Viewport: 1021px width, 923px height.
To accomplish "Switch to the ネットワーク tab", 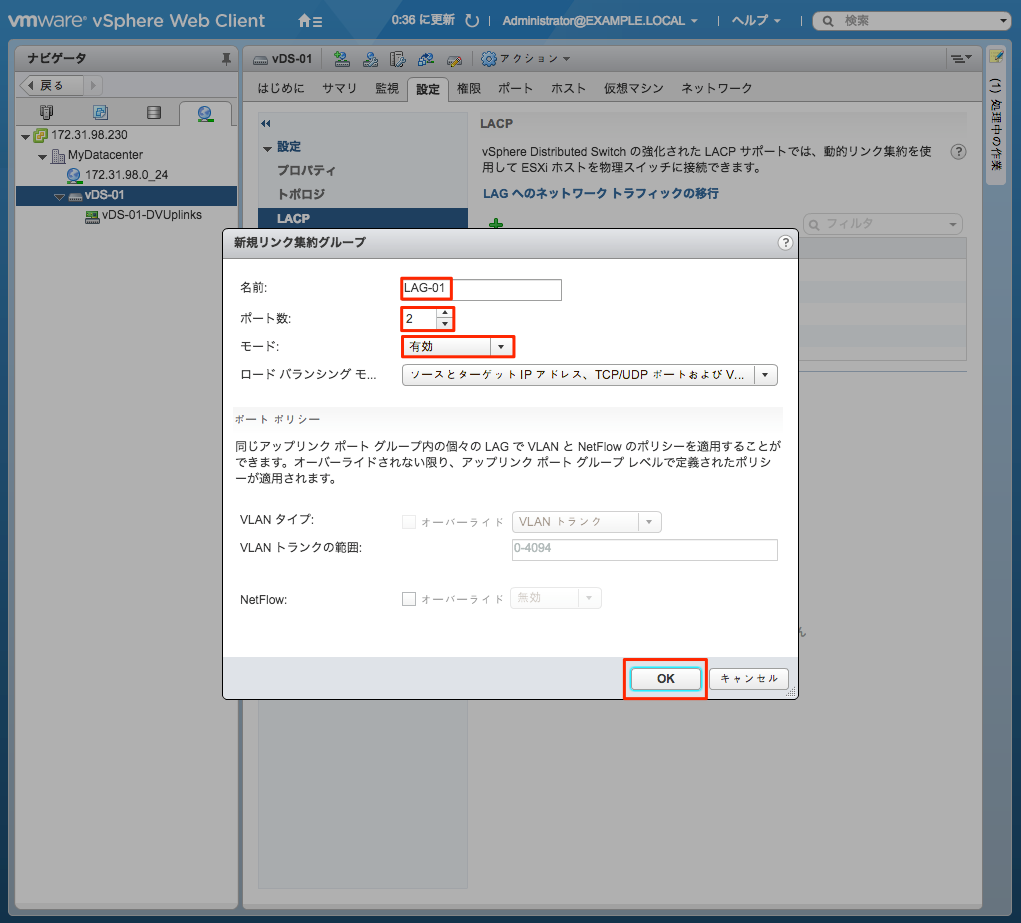I will coord(716,88).
